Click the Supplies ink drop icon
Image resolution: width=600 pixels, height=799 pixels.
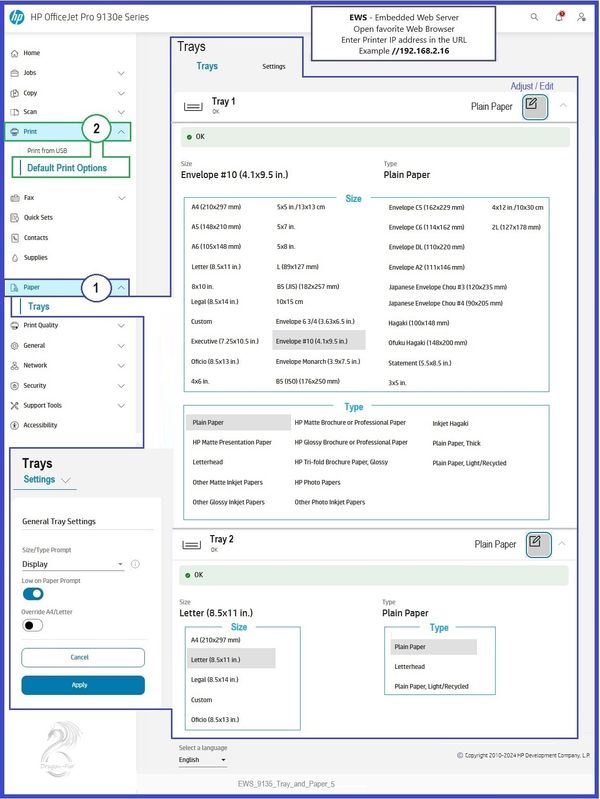pos(14,258)
